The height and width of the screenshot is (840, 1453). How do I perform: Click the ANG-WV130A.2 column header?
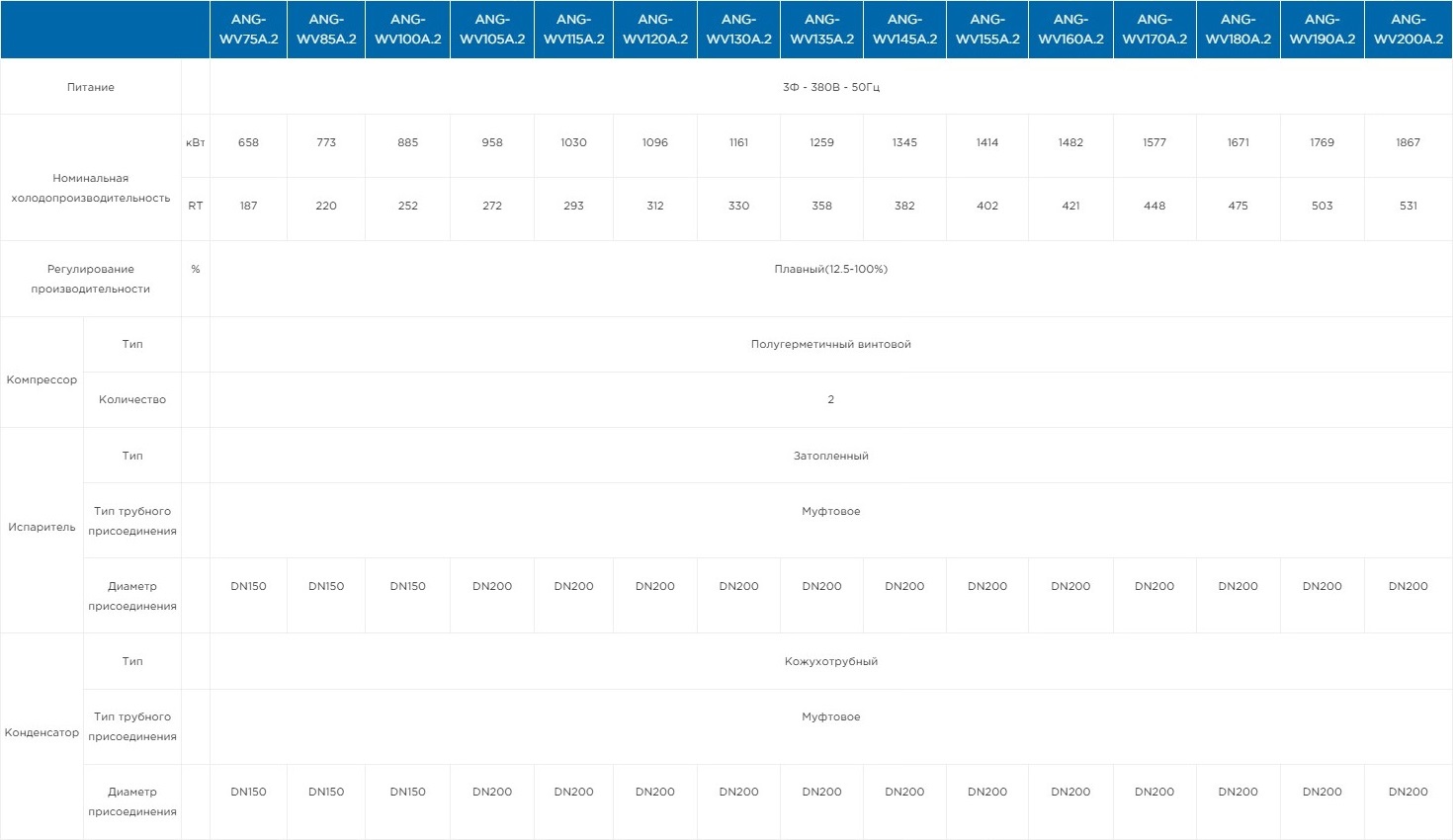coord(738,30)
